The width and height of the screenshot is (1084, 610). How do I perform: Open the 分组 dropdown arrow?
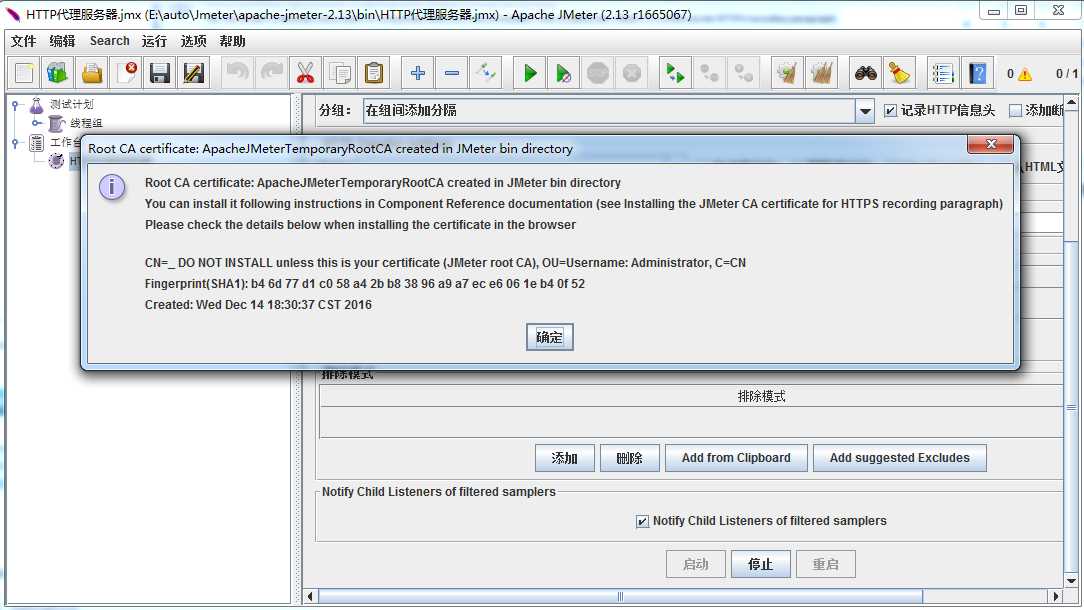click(865, 111)
